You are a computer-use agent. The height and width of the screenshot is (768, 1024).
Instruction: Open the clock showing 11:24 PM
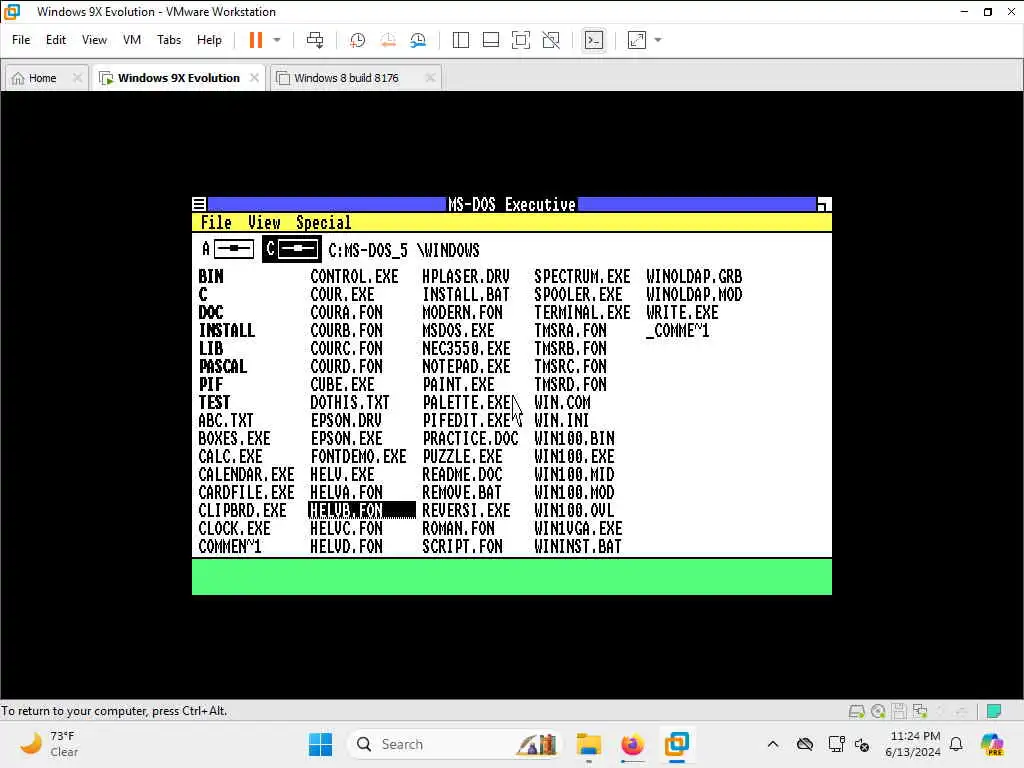913,744
